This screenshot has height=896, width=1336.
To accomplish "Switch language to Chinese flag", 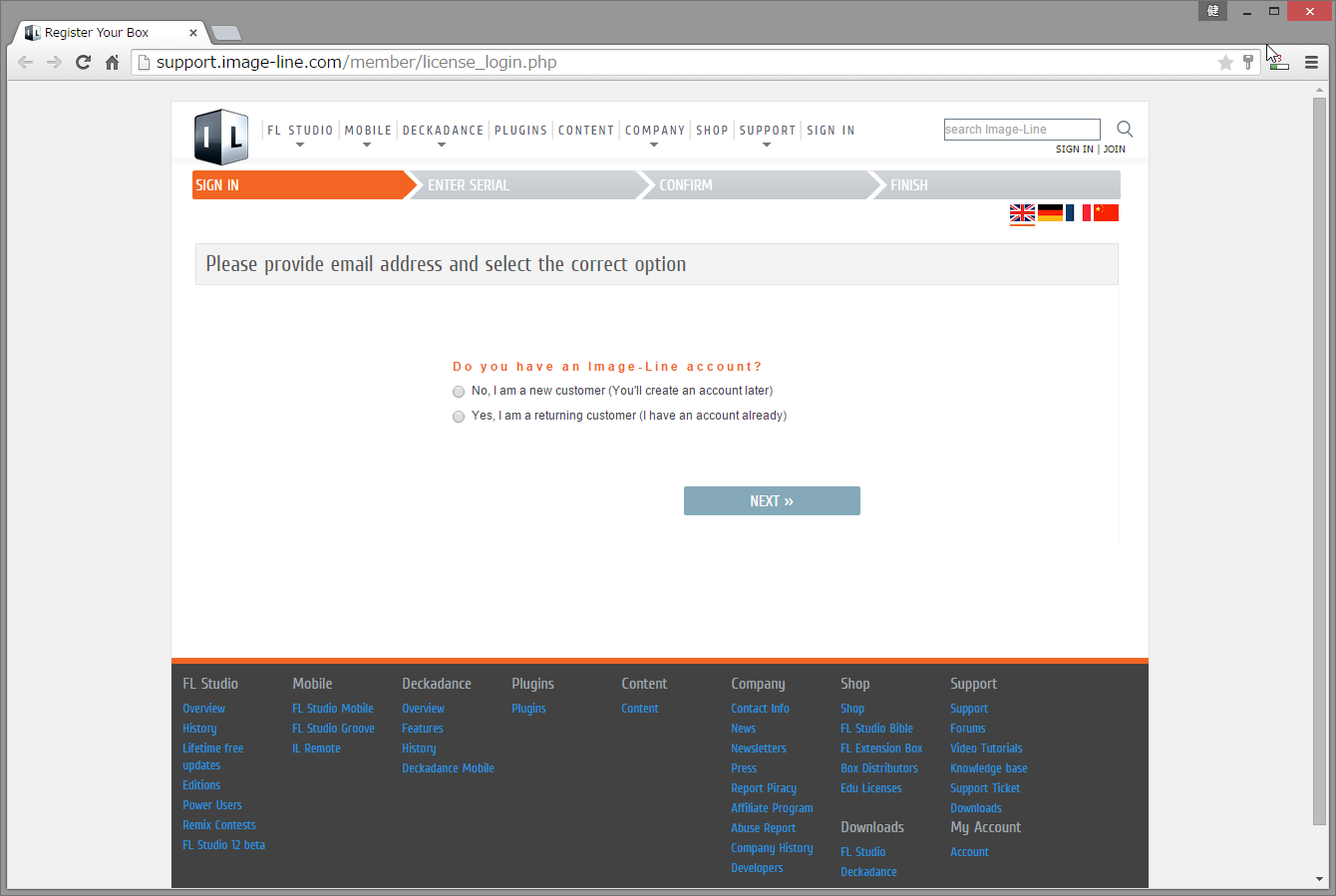I will (x=1106, y=212).
